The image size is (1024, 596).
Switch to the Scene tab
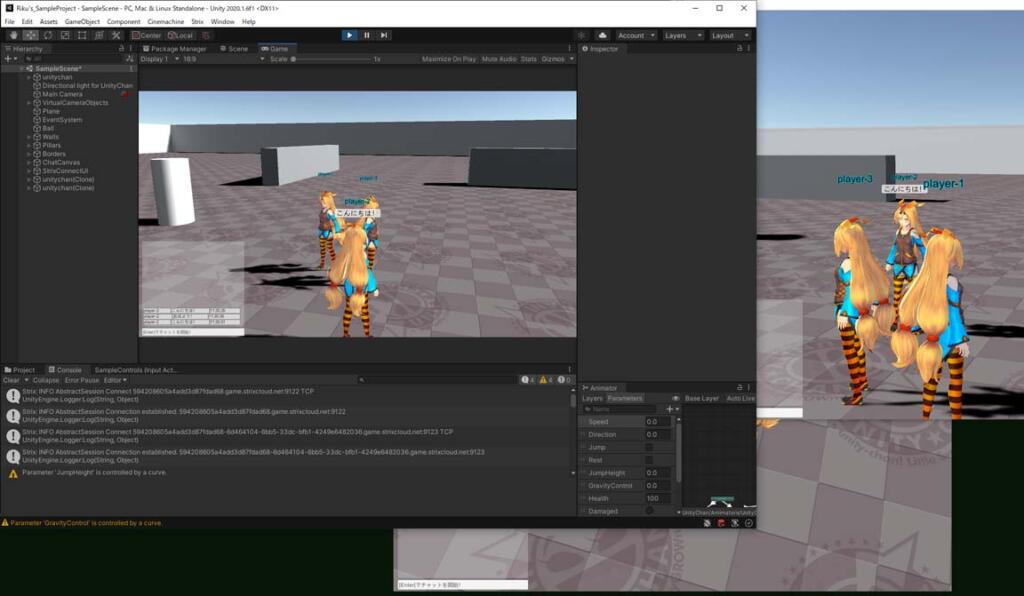coord(234,48)
